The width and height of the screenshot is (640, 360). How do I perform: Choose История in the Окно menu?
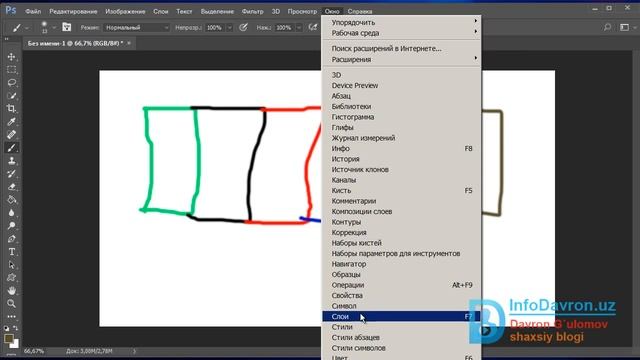point(402,159)
